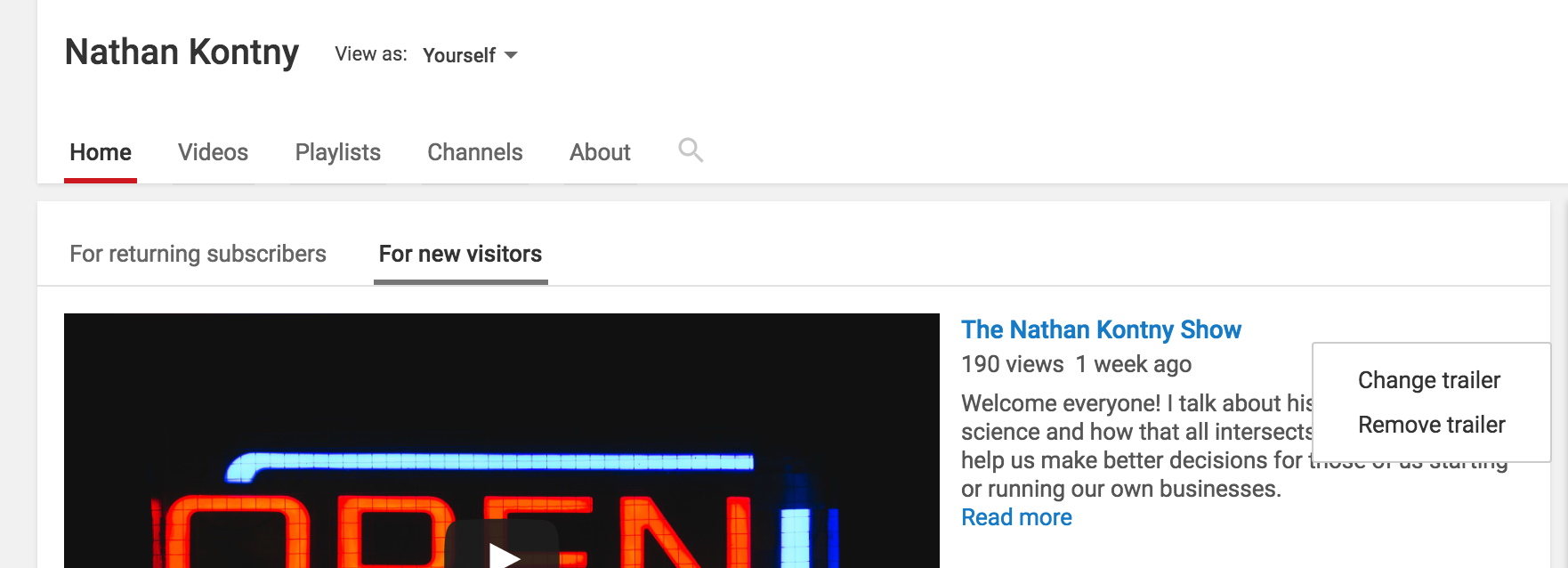Click the Nathan Kontny channel name

pos(182,52)
